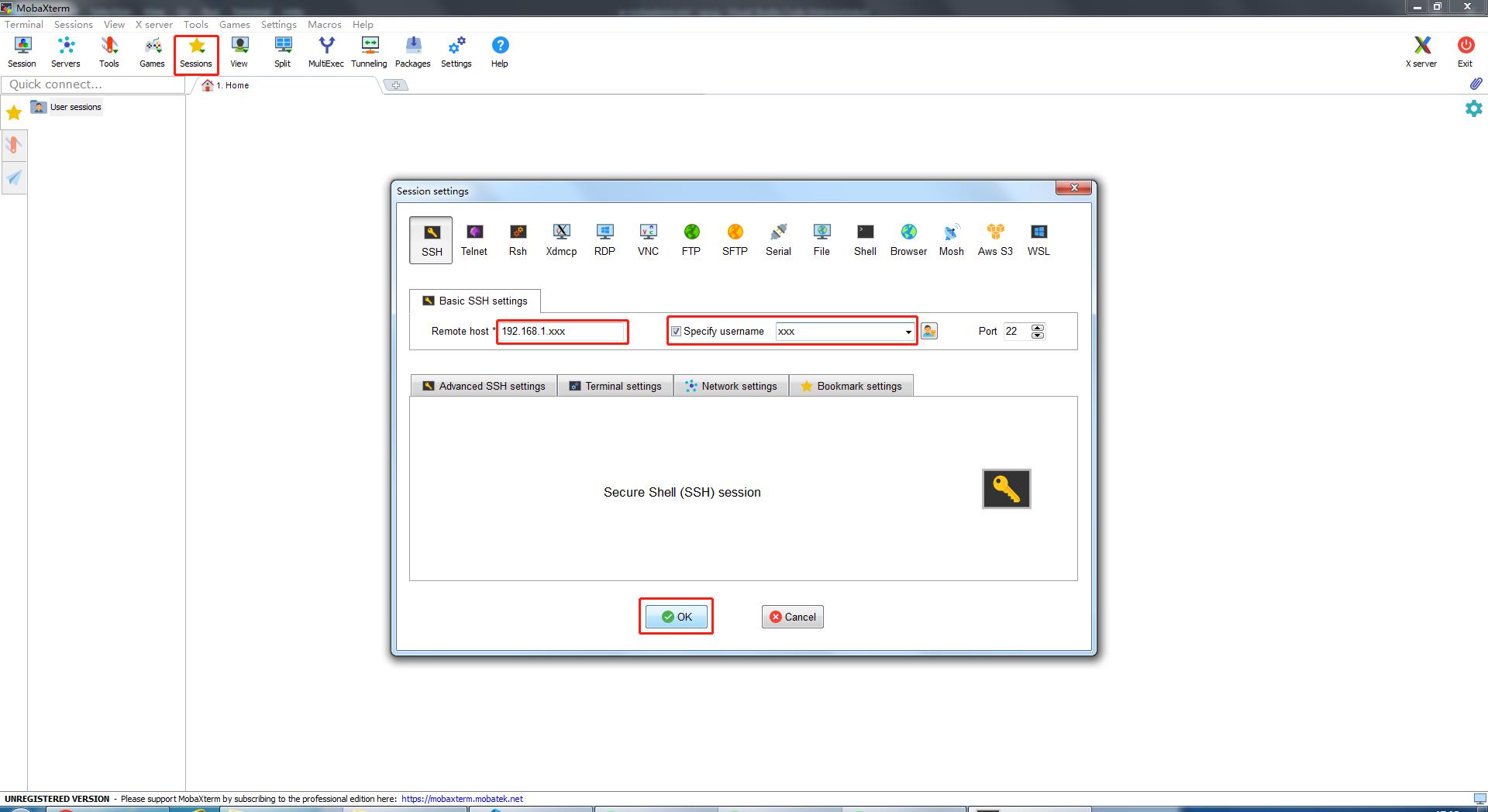Open the Servers toolbar icon
Viewport: 1488px width, 812px height.
[x=66, y=53]
